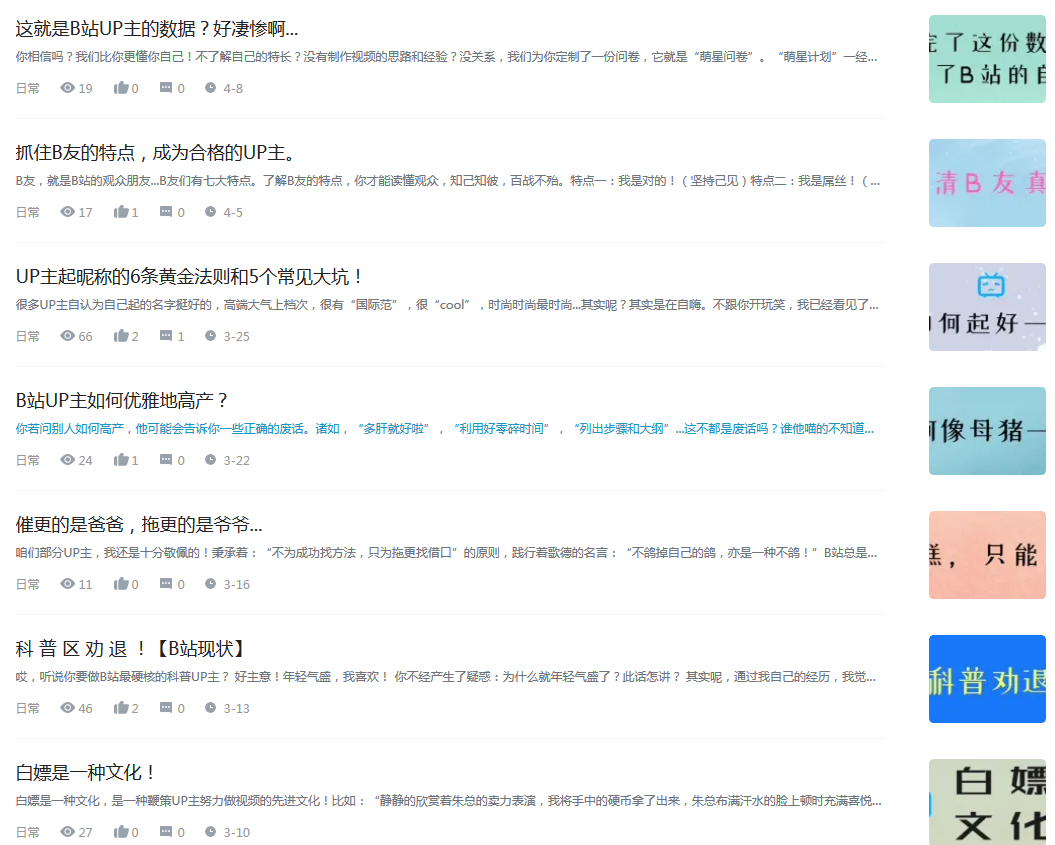
Task: Click date text 3-25
Action: [236, 336]
